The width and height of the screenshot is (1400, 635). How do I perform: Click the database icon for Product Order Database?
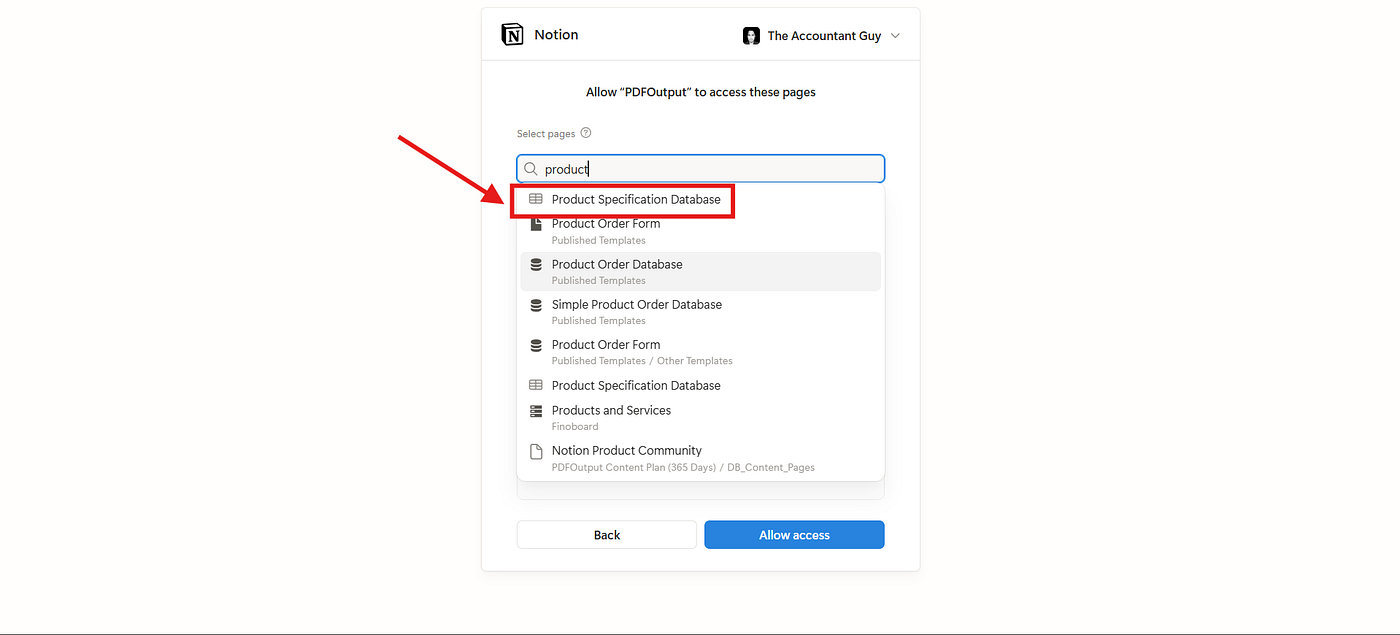tap(536, 265)
